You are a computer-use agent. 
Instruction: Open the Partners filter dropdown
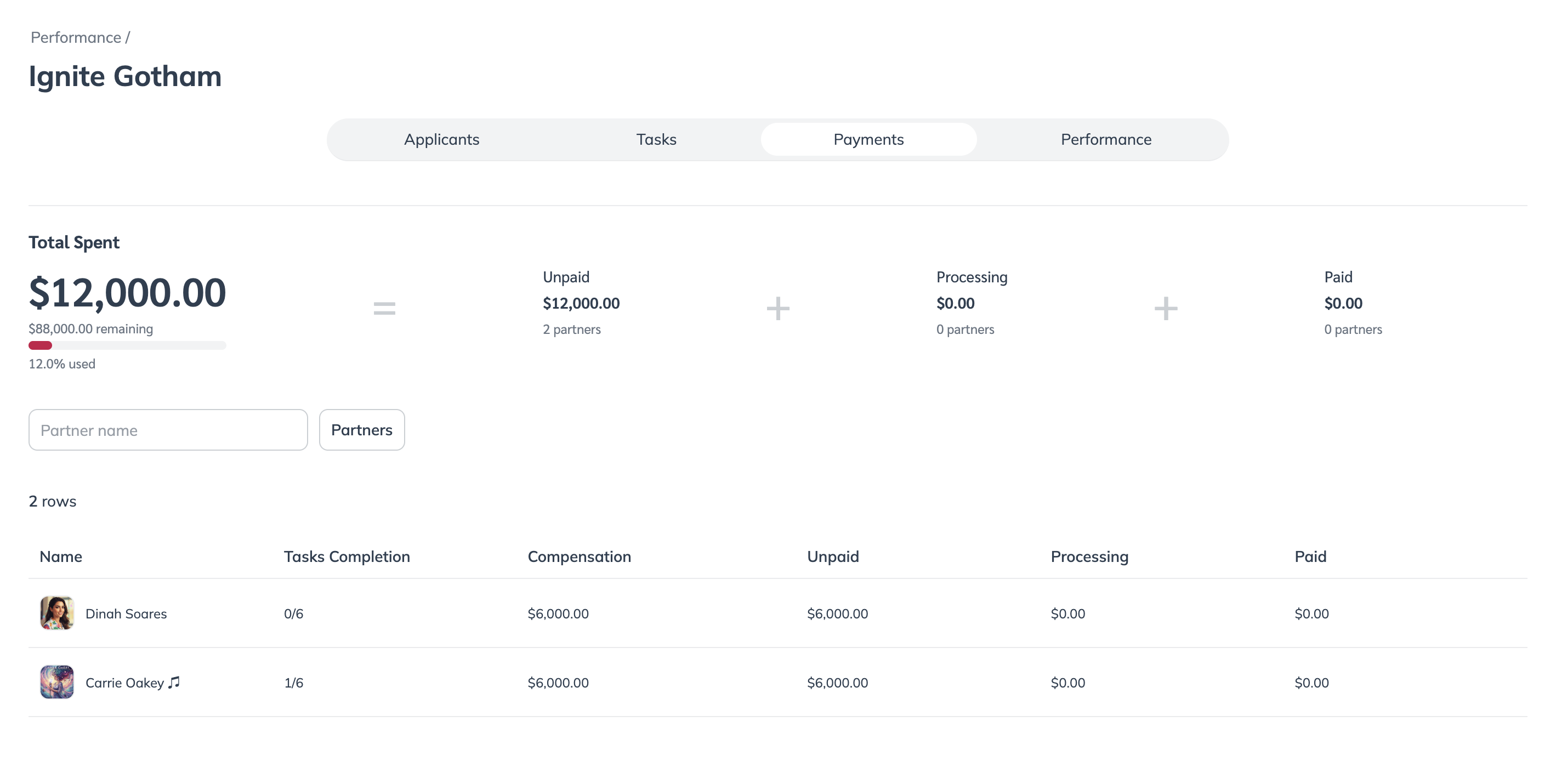(x=361, y=429)
